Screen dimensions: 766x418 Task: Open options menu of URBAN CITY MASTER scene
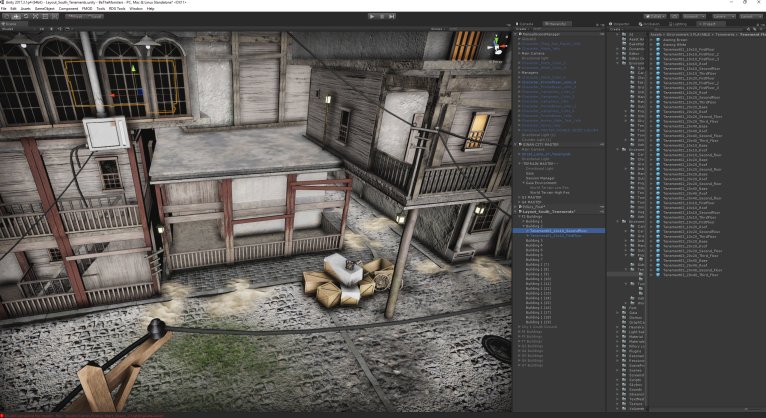point(602,145)
